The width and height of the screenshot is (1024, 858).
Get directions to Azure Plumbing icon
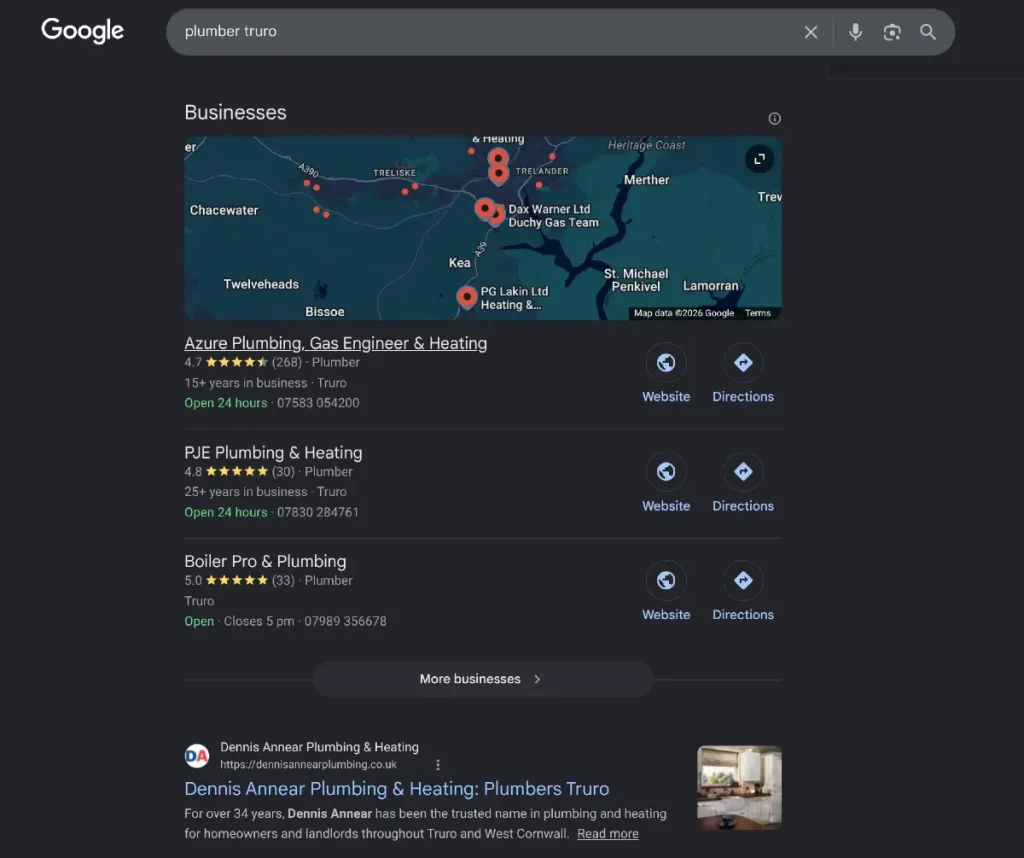743,362
